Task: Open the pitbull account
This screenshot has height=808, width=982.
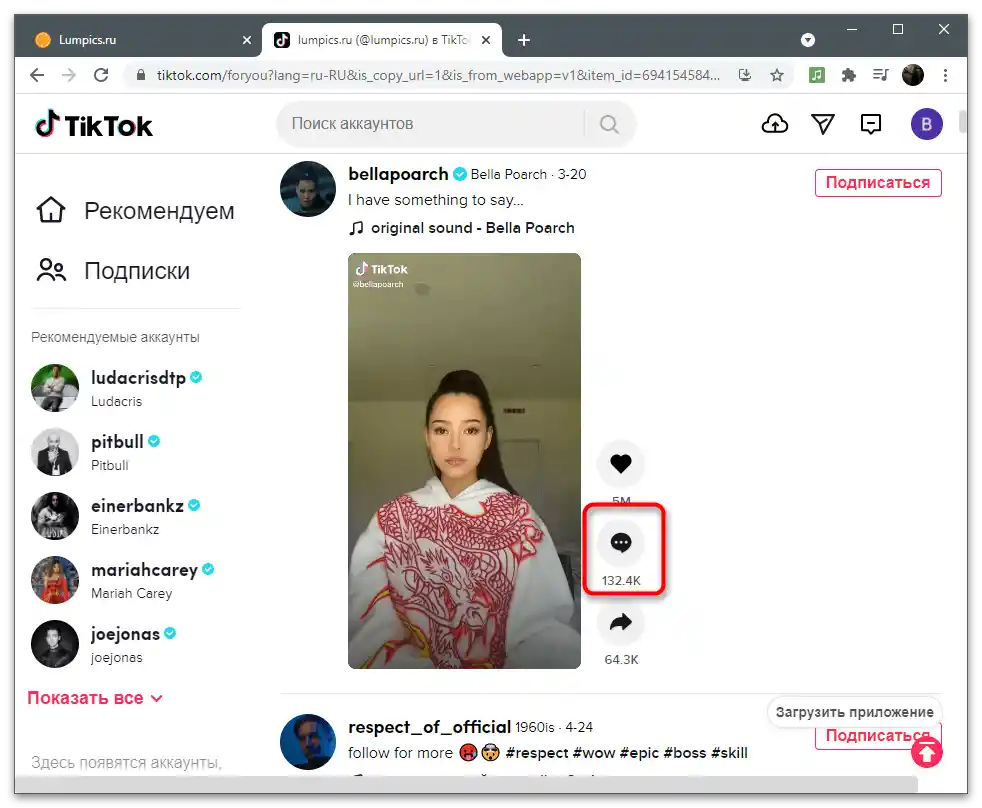Action: click(96, 452)
